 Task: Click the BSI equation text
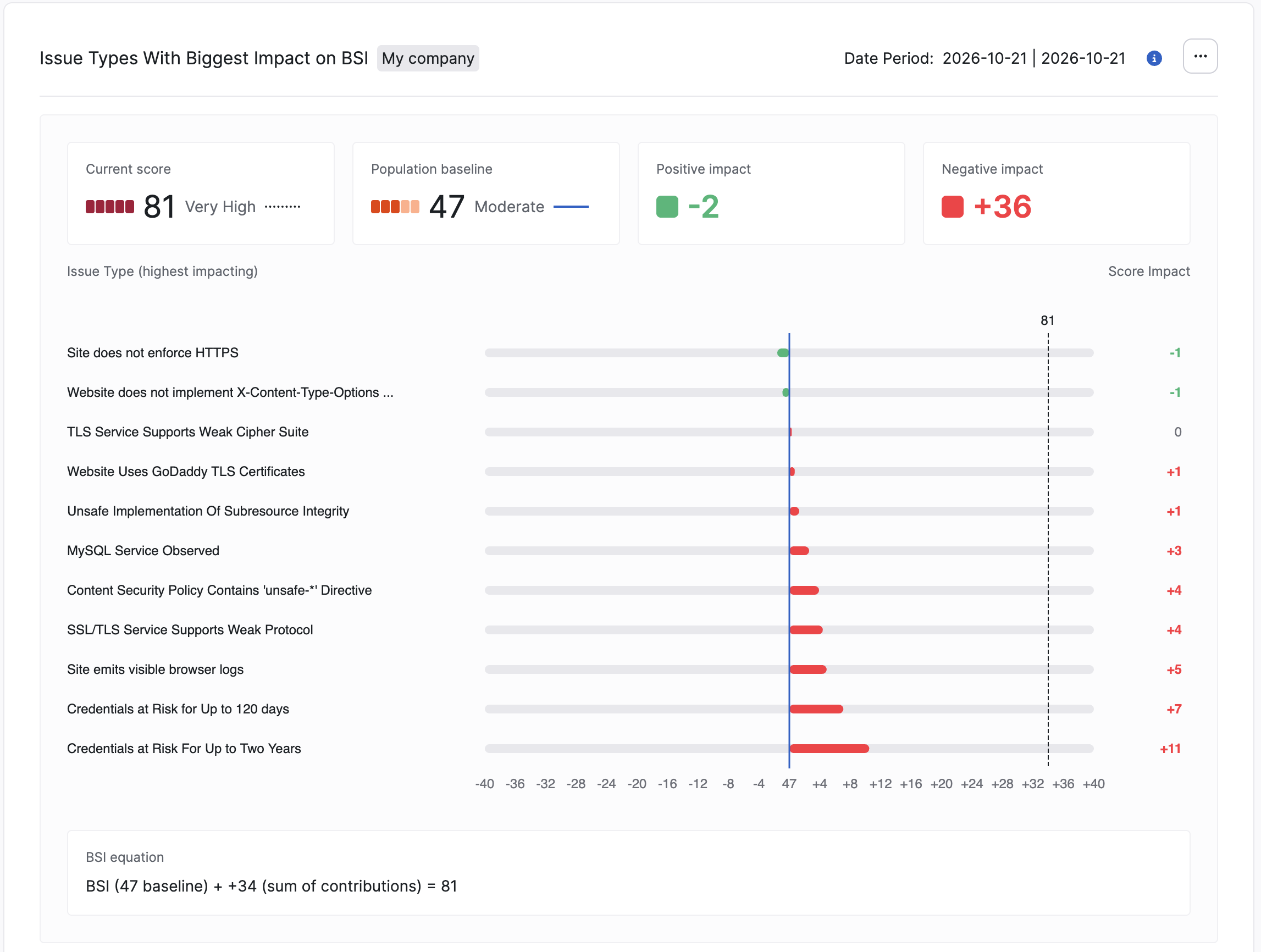272,886
